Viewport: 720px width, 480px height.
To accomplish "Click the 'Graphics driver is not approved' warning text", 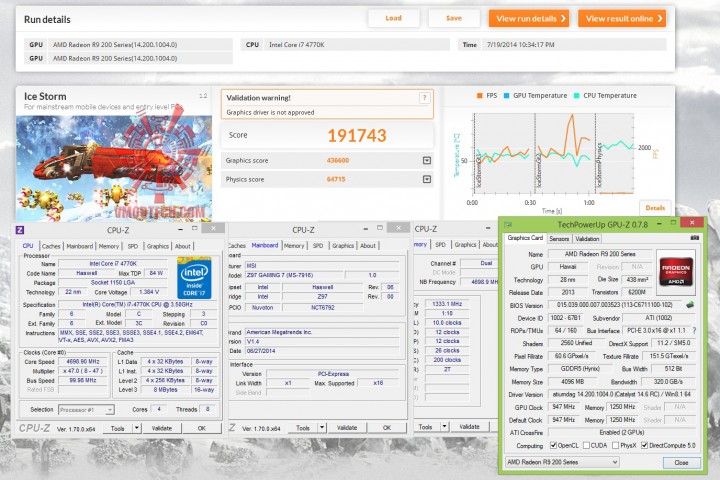I will click(x=270, y=112).
